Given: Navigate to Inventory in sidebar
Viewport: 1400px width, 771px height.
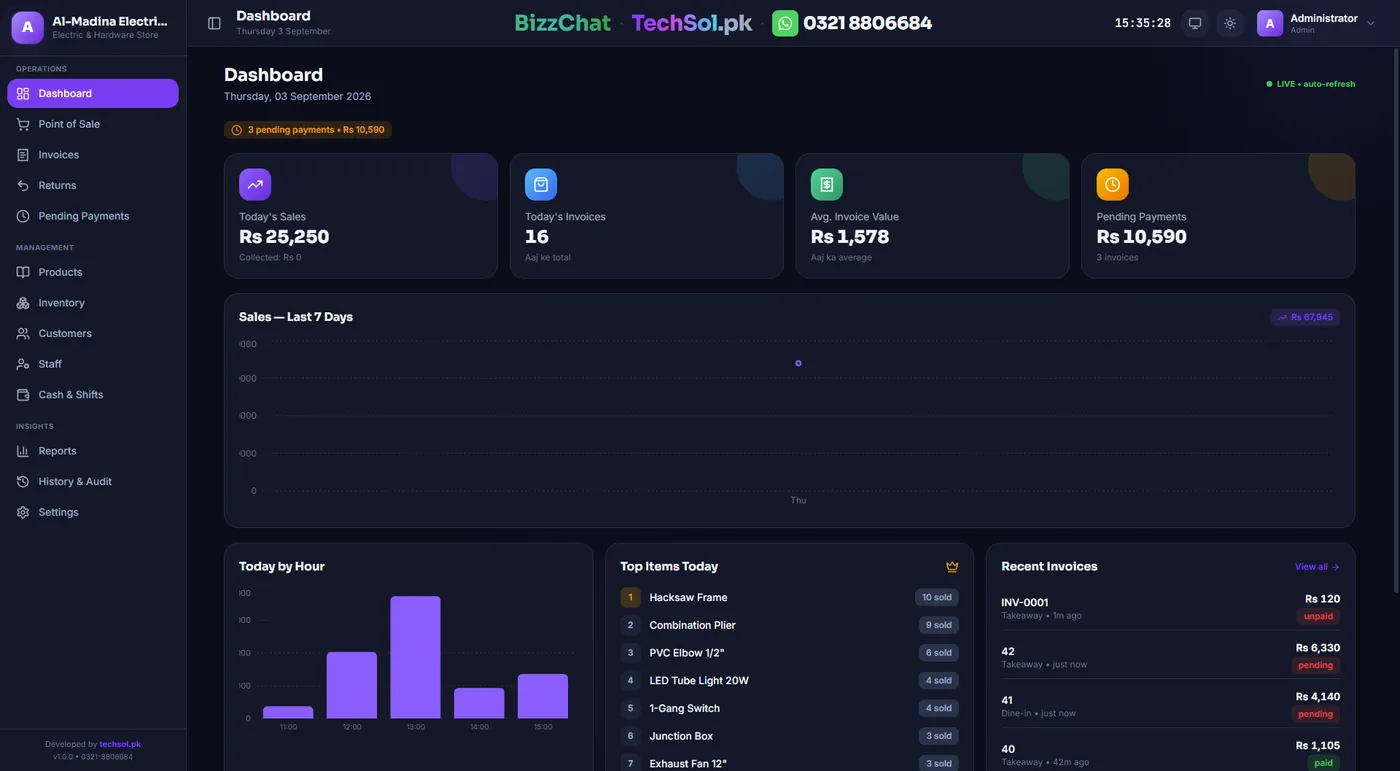Looking at the screenshot, I should [93, 303].
